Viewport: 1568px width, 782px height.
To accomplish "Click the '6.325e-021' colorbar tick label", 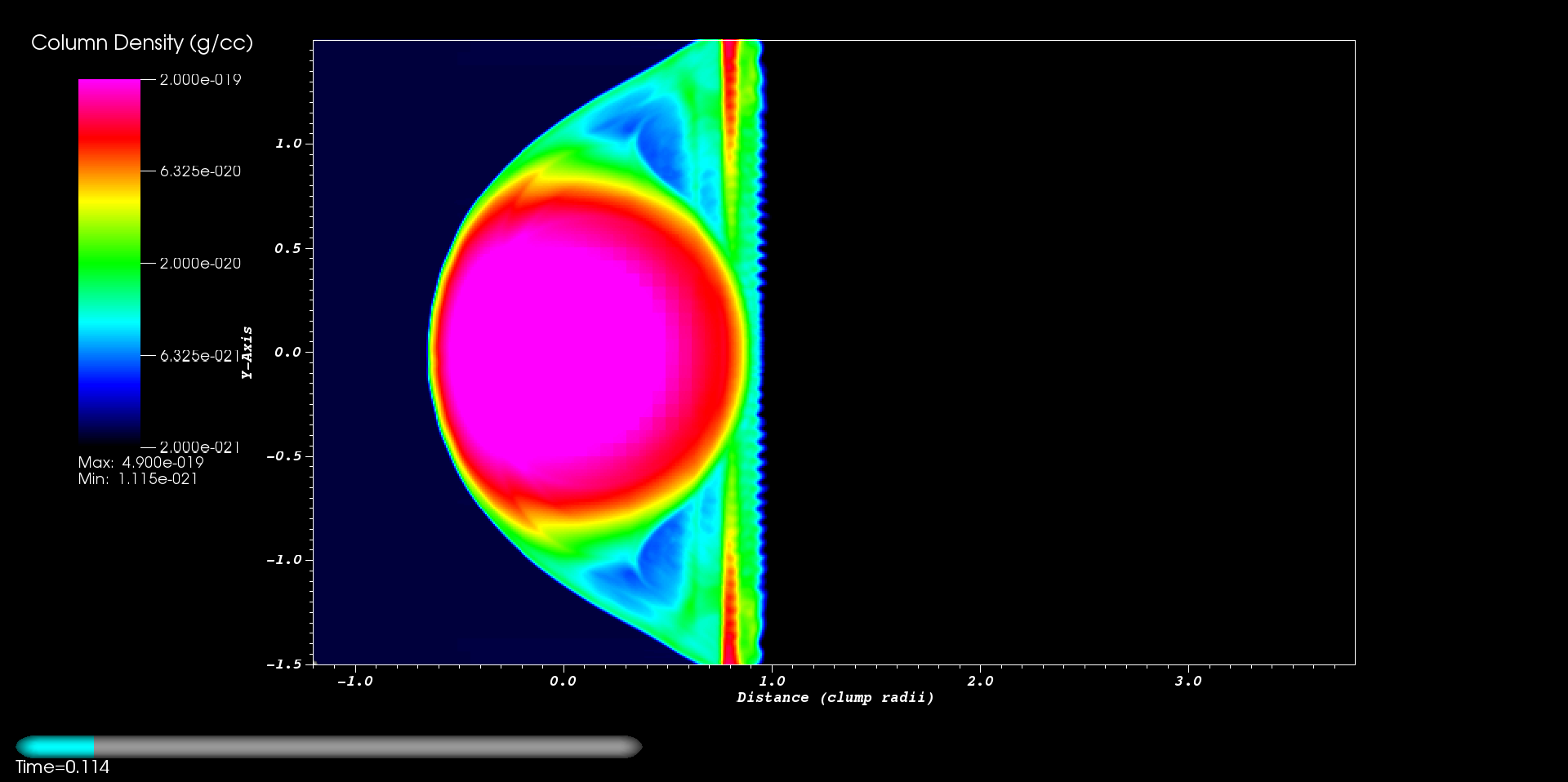I will 200,356.
